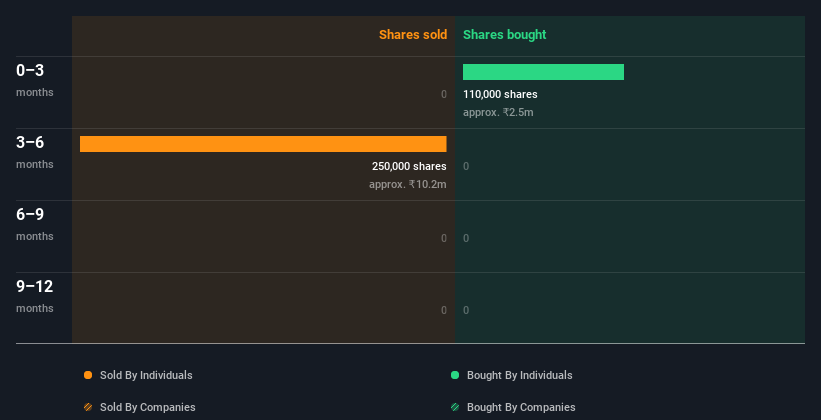
Task: Click the green 110,000 shares bought bar
Action: coord(543,72)
